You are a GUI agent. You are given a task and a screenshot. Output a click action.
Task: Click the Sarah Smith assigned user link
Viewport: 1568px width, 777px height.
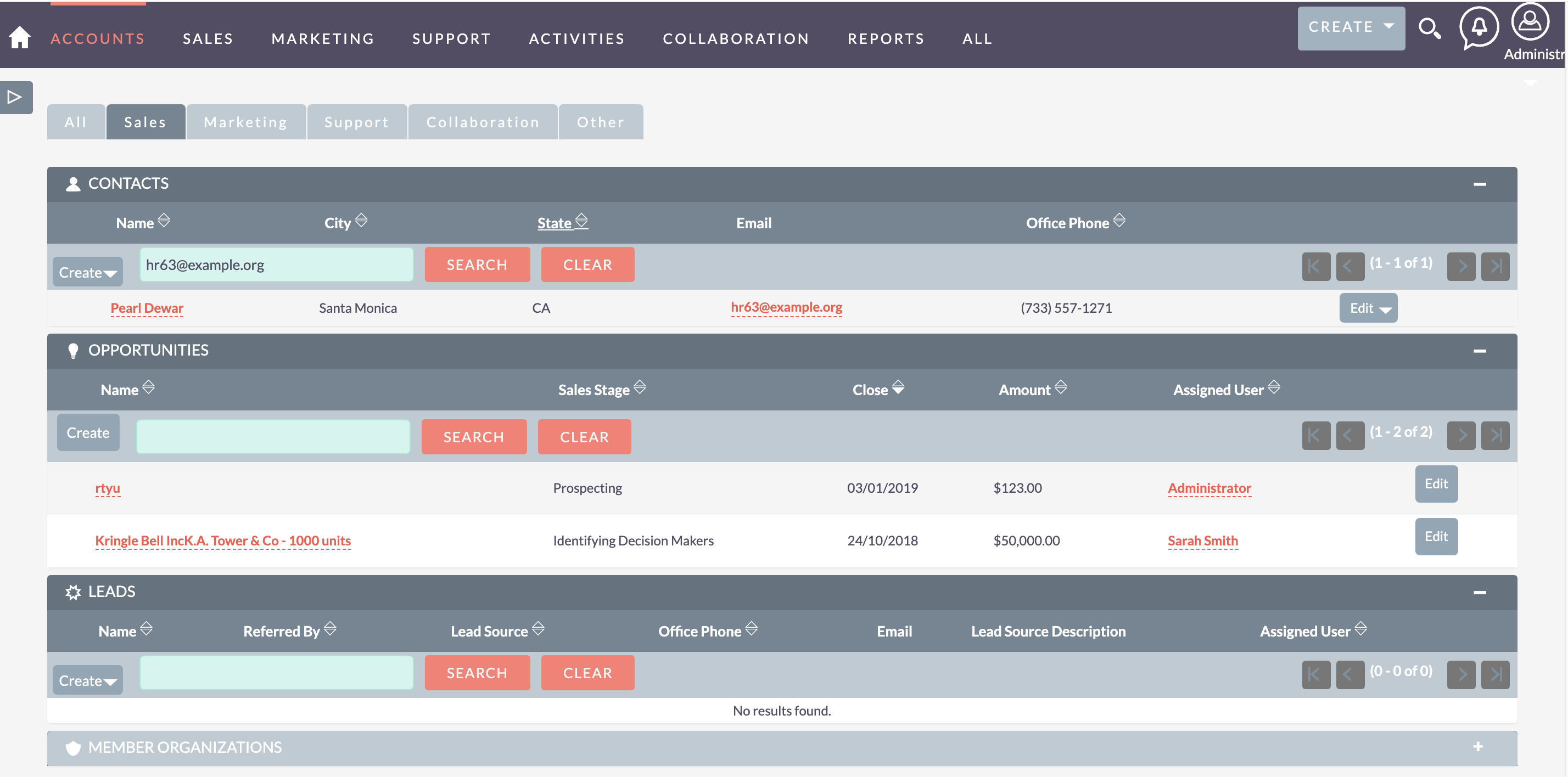pos(1202,540)
